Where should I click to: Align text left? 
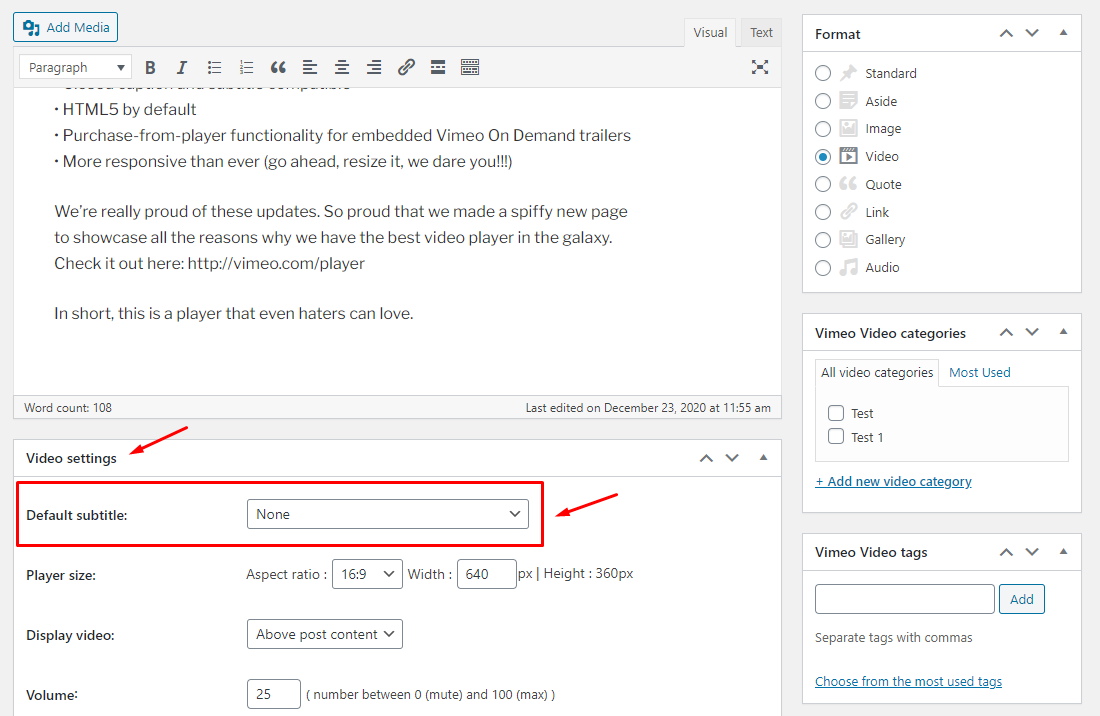pos(310,67)
